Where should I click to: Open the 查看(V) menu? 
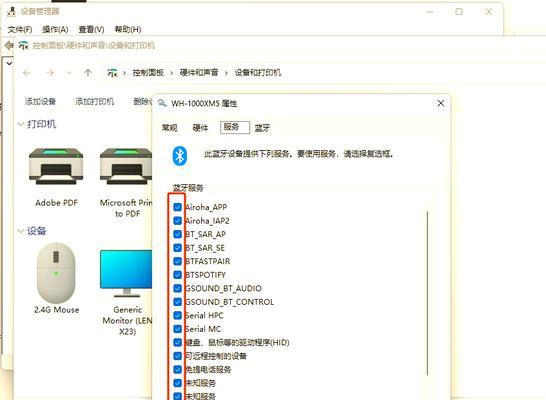click(91, 30)
